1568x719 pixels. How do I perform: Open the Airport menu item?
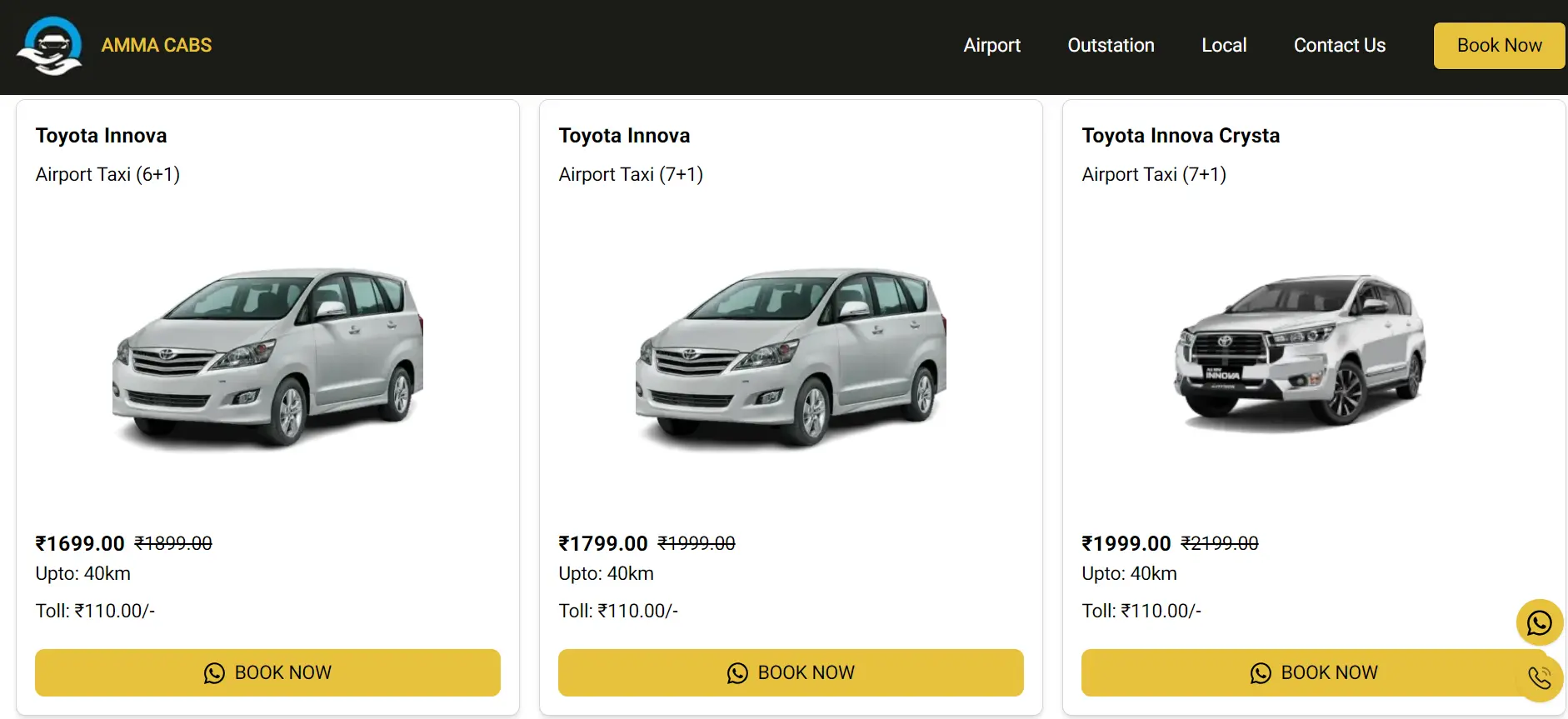[x=991, y=45]
